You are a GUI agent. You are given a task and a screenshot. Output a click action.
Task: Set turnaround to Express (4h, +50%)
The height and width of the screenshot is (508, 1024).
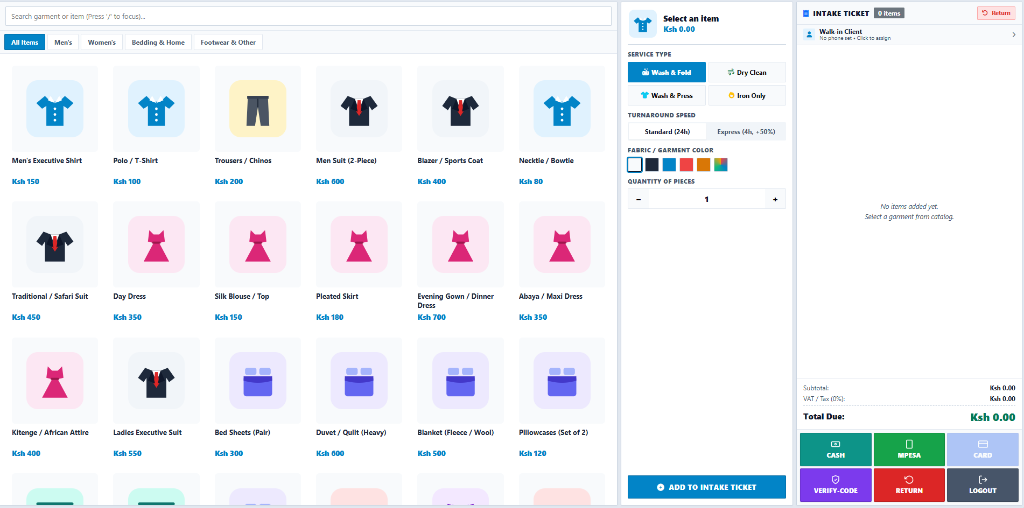[x=746, y=131]
